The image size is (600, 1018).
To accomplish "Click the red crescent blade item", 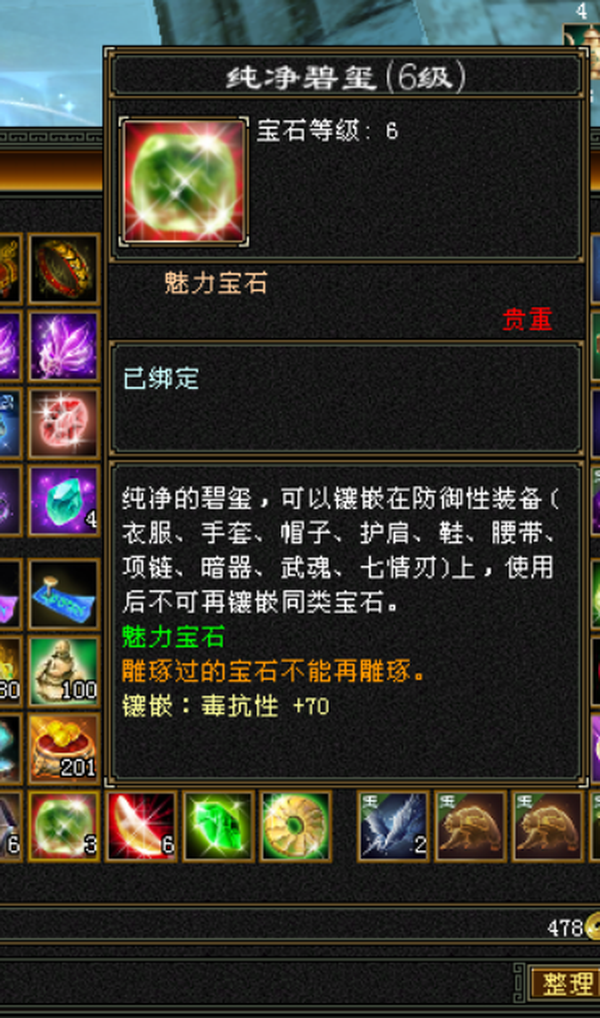I will (x=141, y=826).
